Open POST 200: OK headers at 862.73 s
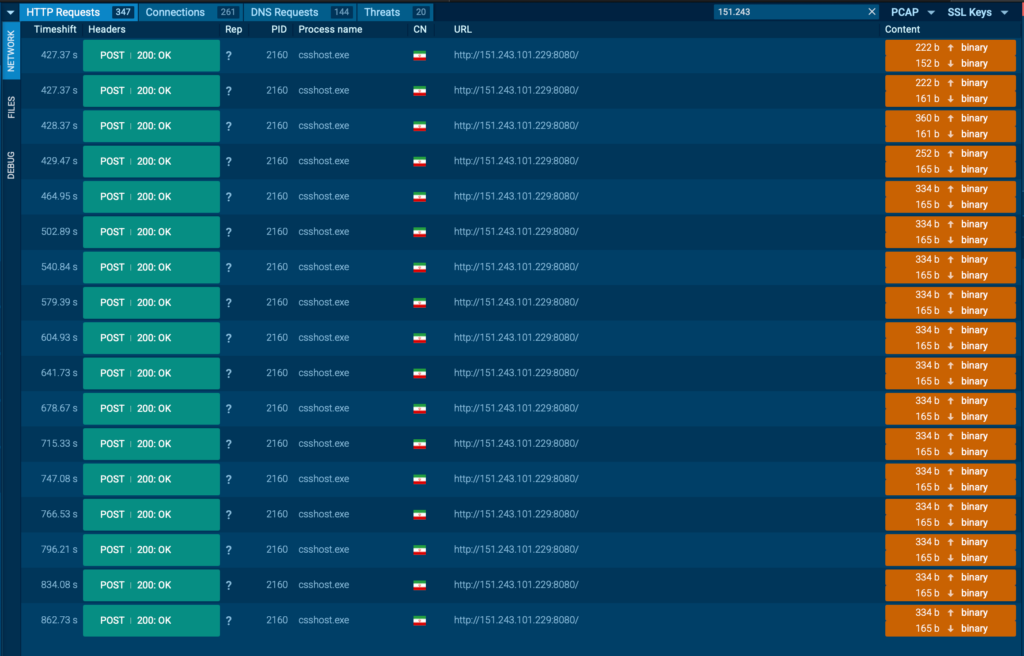The height and width of the screenshot is (656, 1024). pos(151,621)
